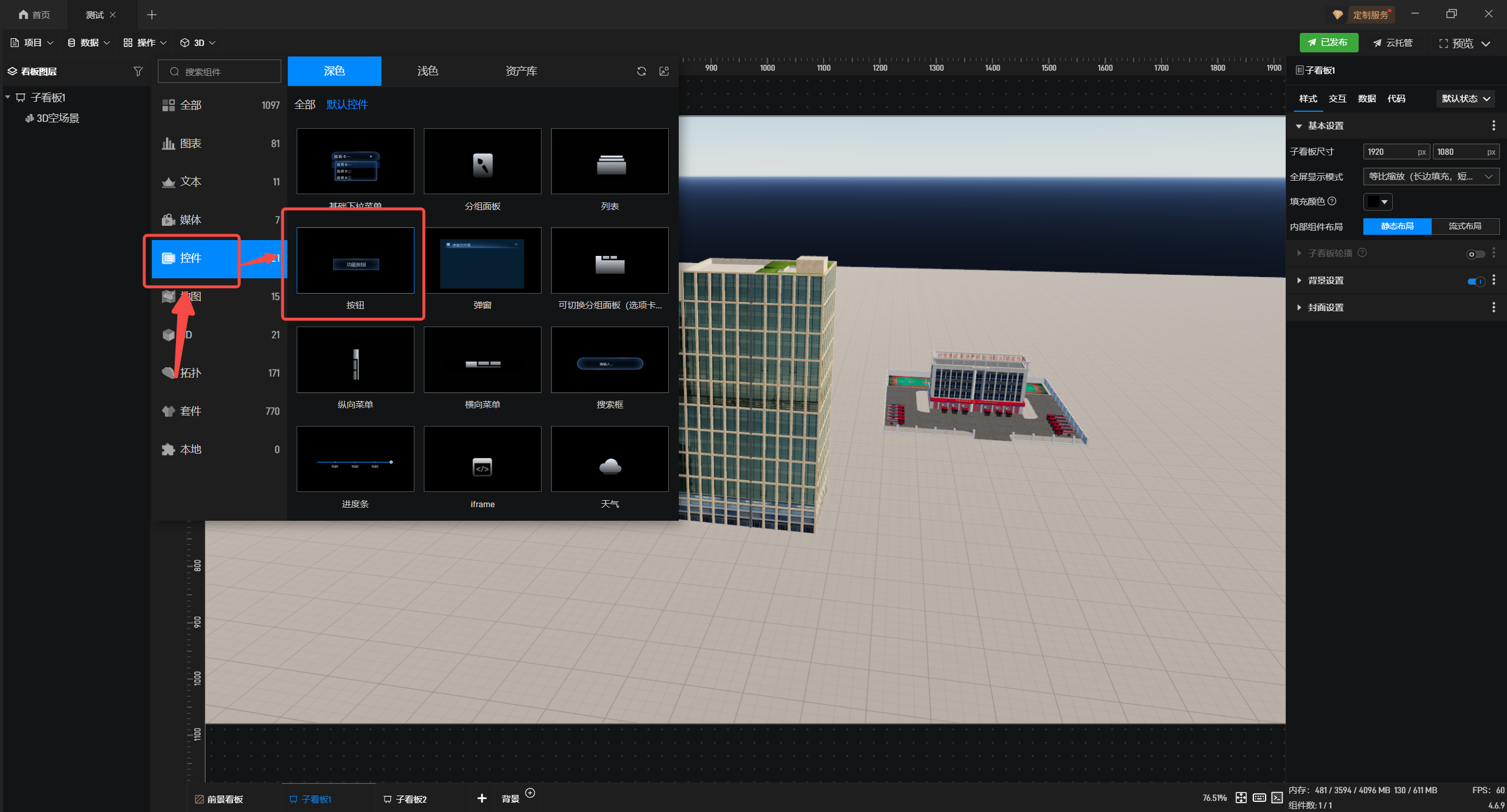Image resolution: width=1507 pixels, height=812 pixels.
Task: Open basic settings three-dot menu
Action: pos(1493,126)
